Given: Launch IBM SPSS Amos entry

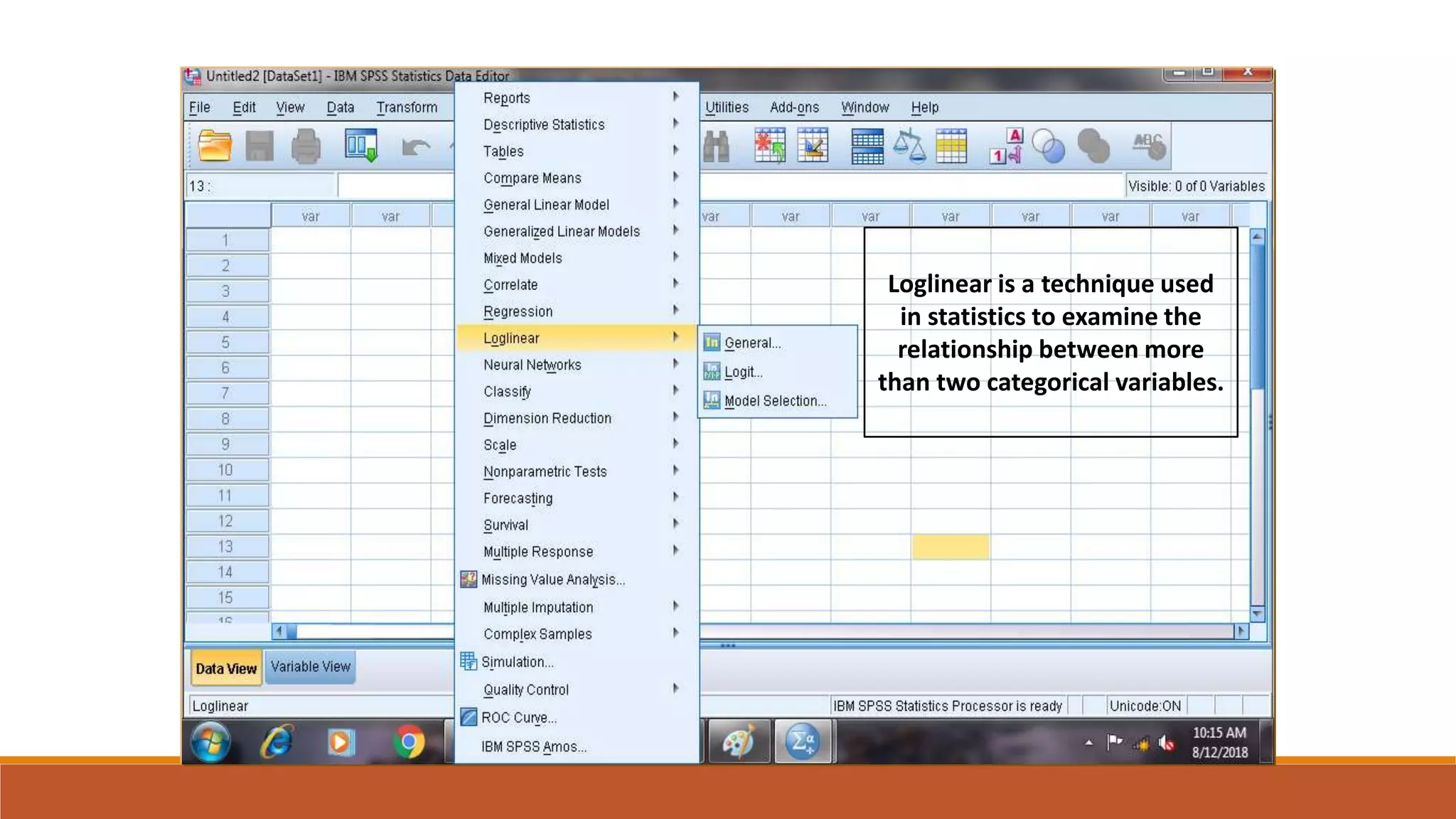Looking at the screenshot, I should click(x=577, y=746).
